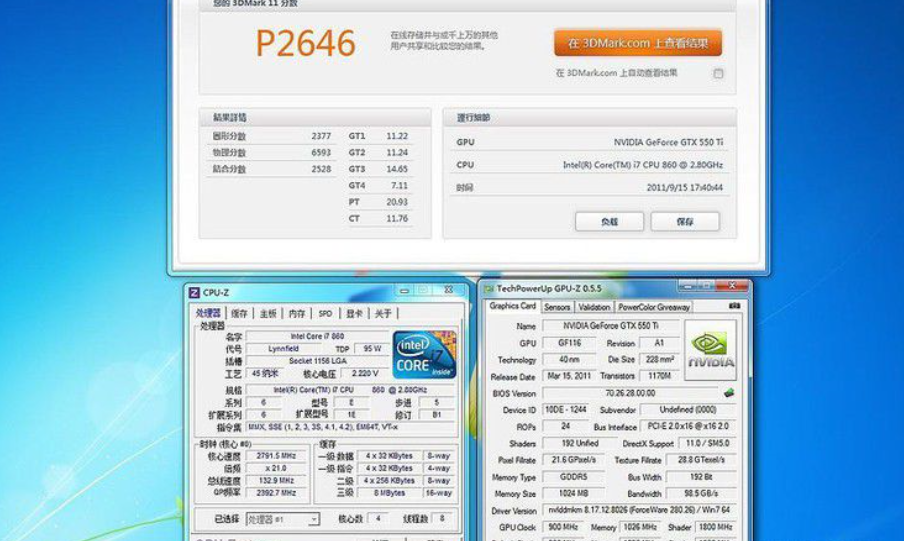Viewport: 904px width, 541px height.
Task: Click the Bus Interface field PCI-E 2.0 x16
Action: [x=688, y=426]
